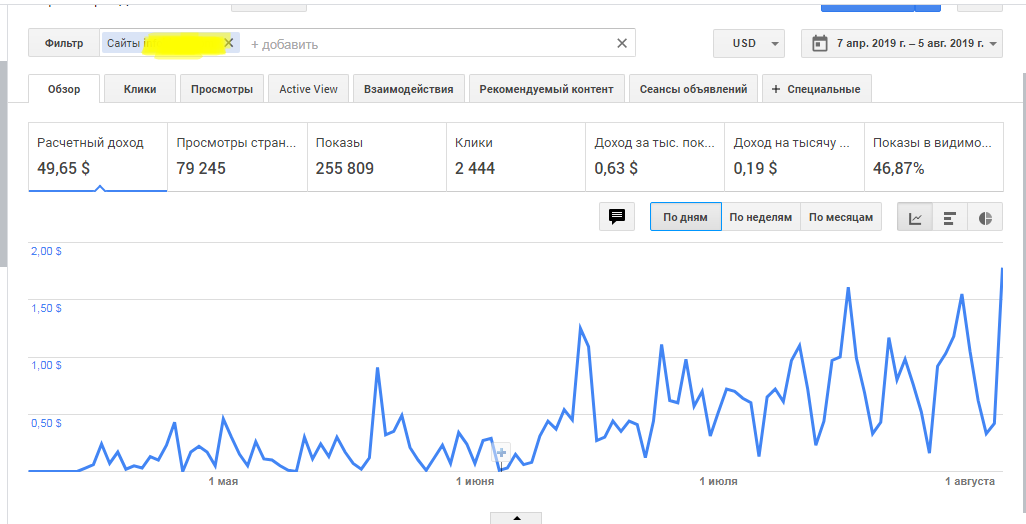
Task: Open the date range dropdown
Action: [x=902, y=44]
